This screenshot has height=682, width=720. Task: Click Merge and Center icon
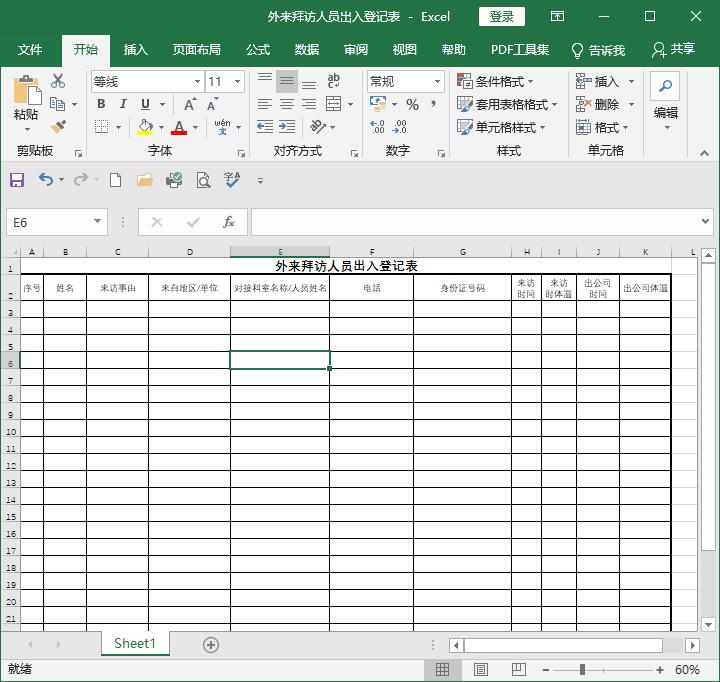(334, 104)
